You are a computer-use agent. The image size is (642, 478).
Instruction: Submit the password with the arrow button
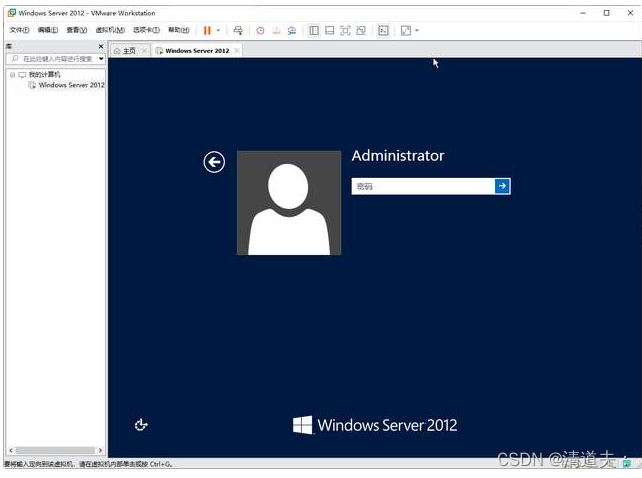pyautogui.click(x=502, y=186)
